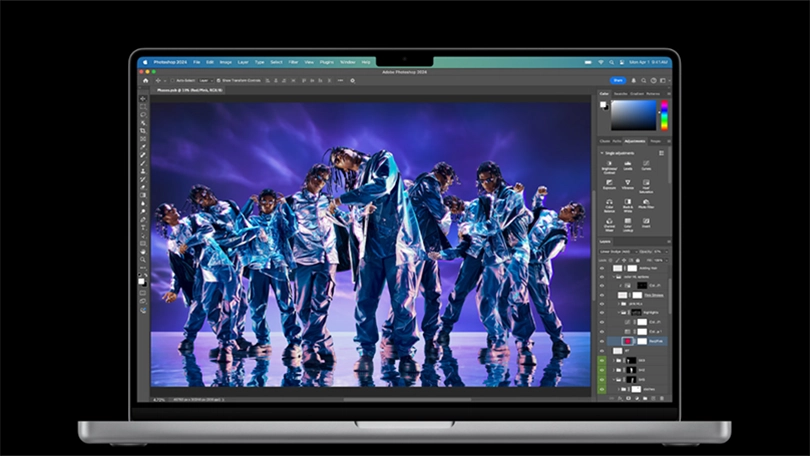Image resolution: width=810 pixels, height=456 pixels.
Task: Select the red thumbnail layer
Action: click(627, 341)
